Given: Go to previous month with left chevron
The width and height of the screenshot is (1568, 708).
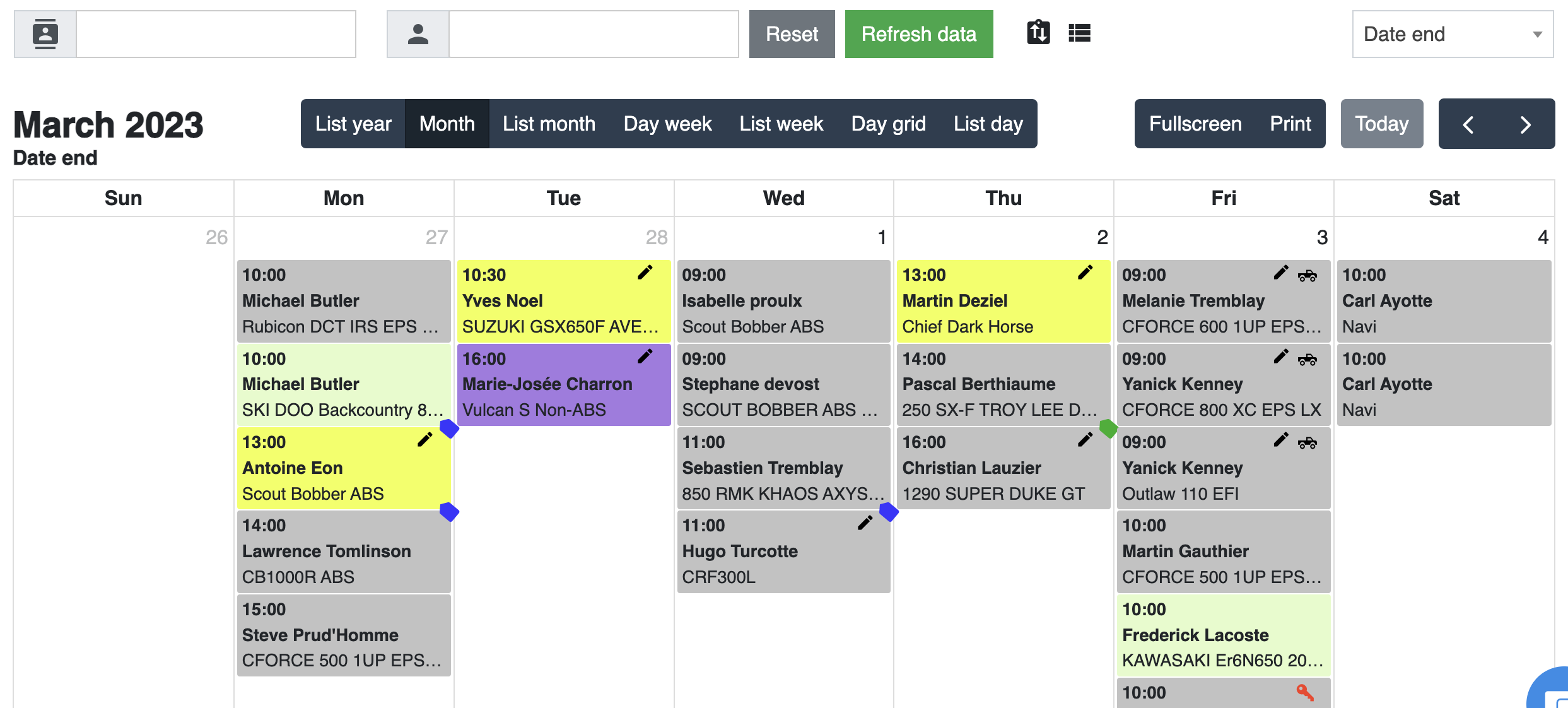Looking at the screenshot, I should [1468, 124].
